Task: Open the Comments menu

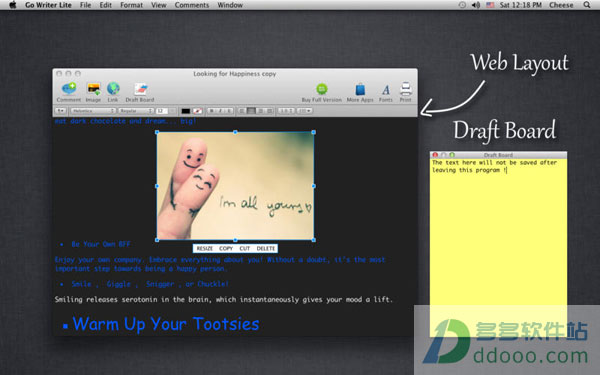Action: pyautogui.click(x=192, y=5)
